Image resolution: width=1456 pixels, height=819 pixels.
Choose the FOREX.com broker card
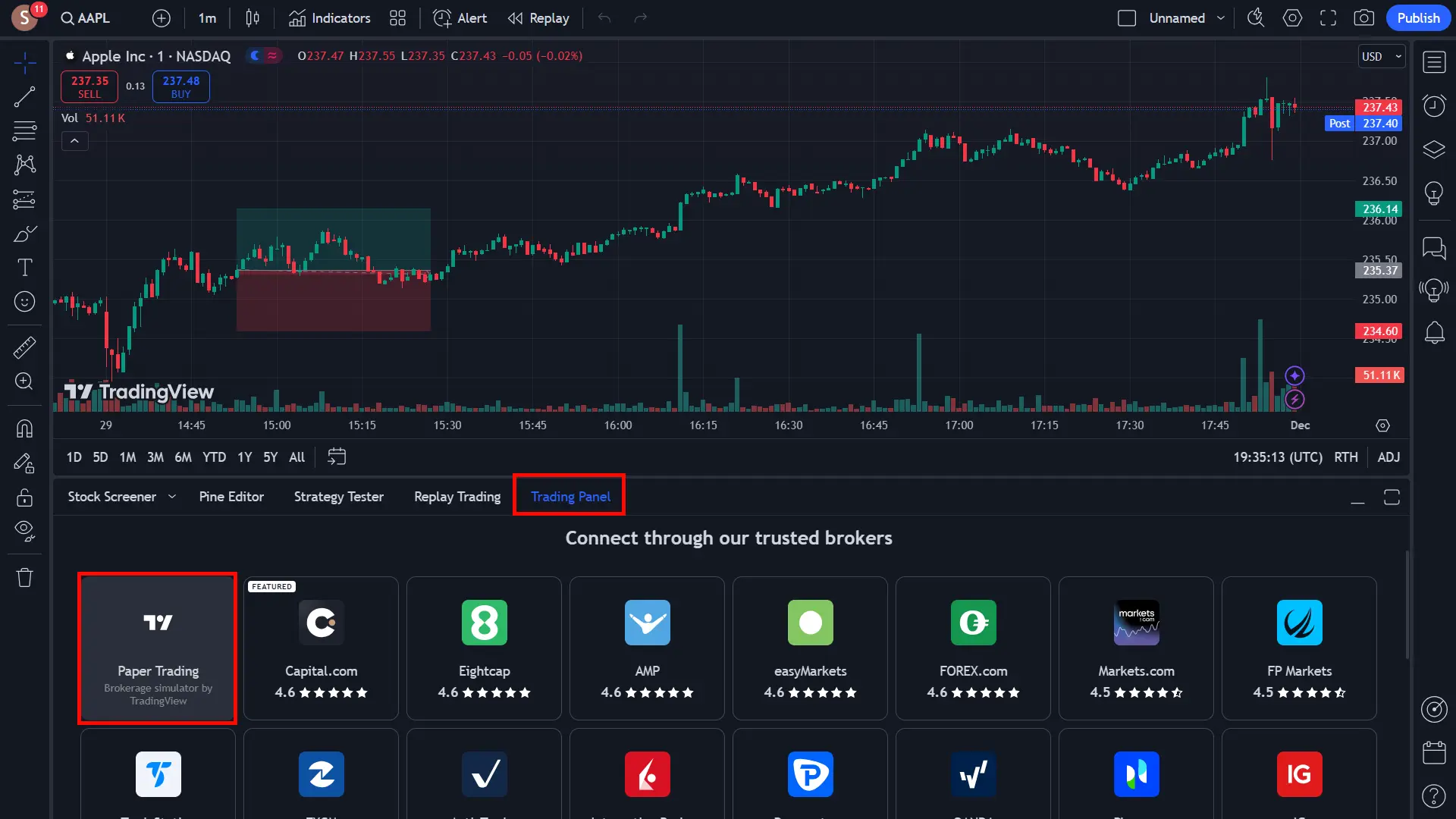[x=973, y=648]
